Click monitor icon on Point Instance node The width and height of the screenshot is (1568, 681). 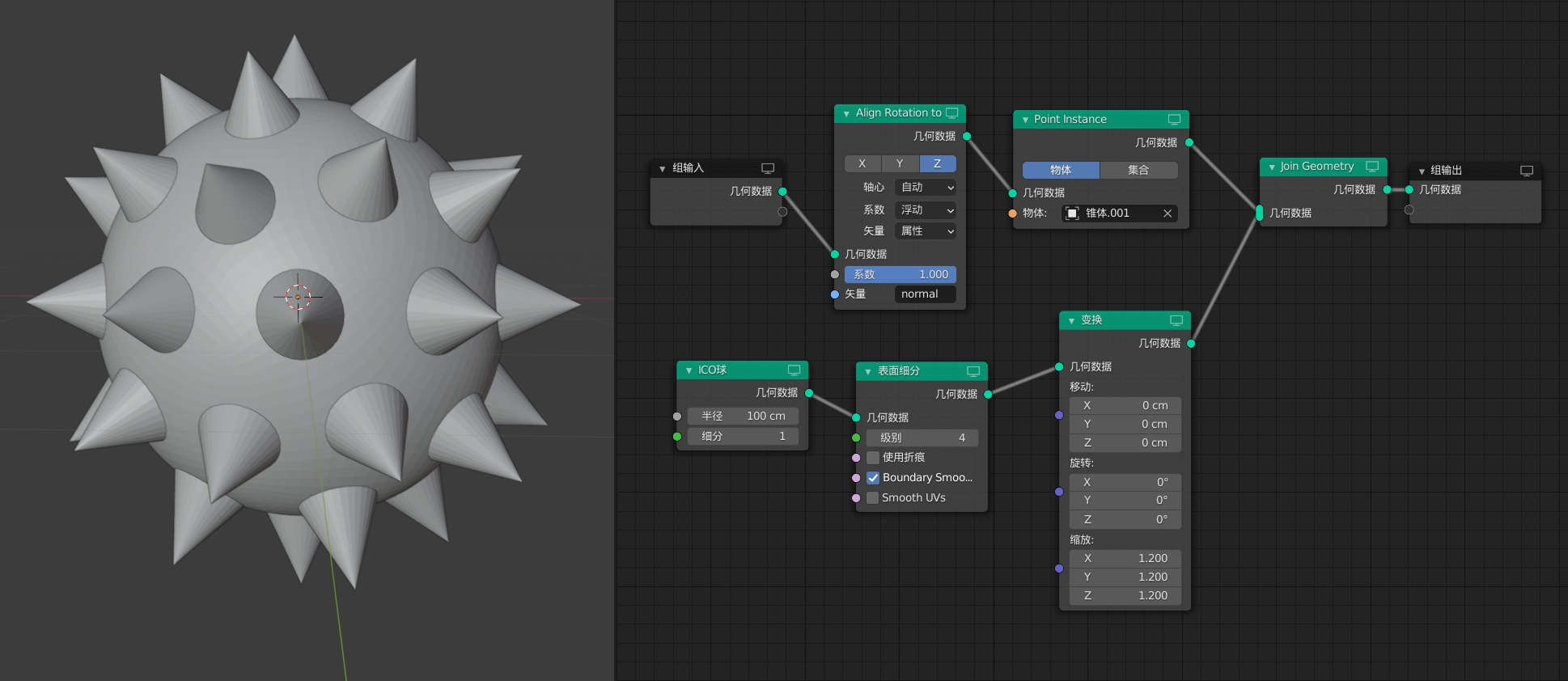[x=1174, y=120]
